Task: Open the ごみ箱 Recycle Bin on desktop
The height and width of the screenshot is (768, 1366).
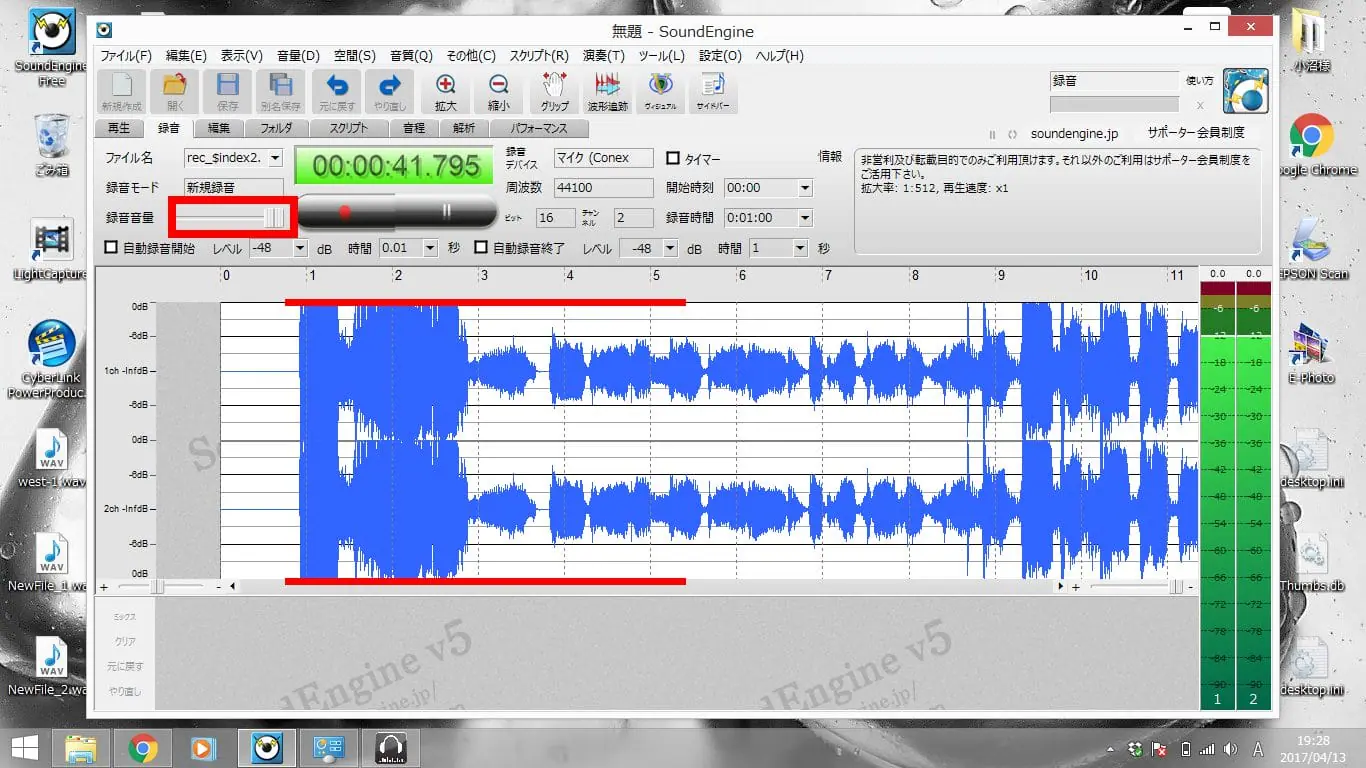Action: tap(51, 145)
